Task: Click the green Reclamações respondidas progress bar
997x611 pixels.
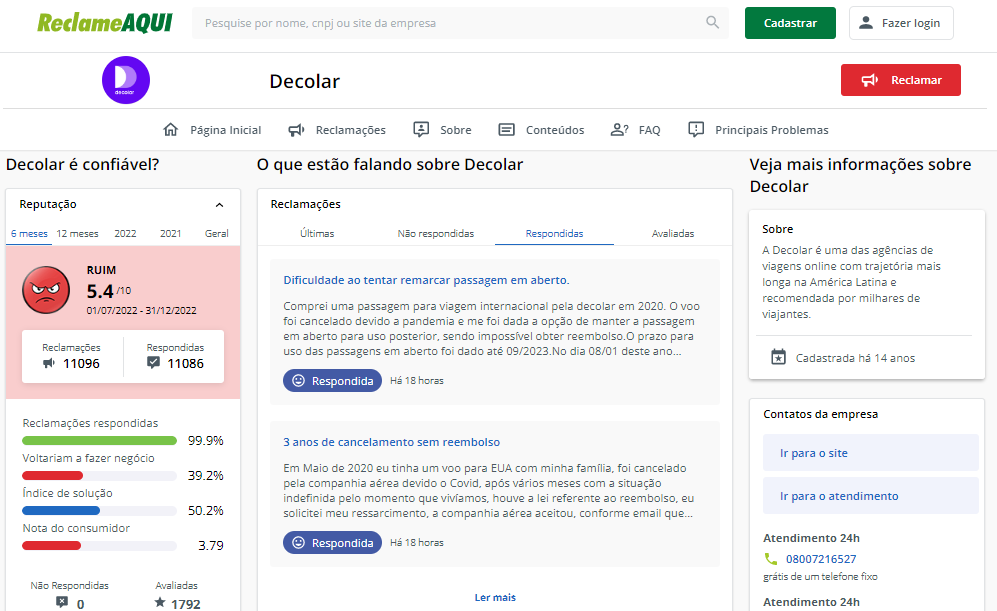Action: pos(99,441)
